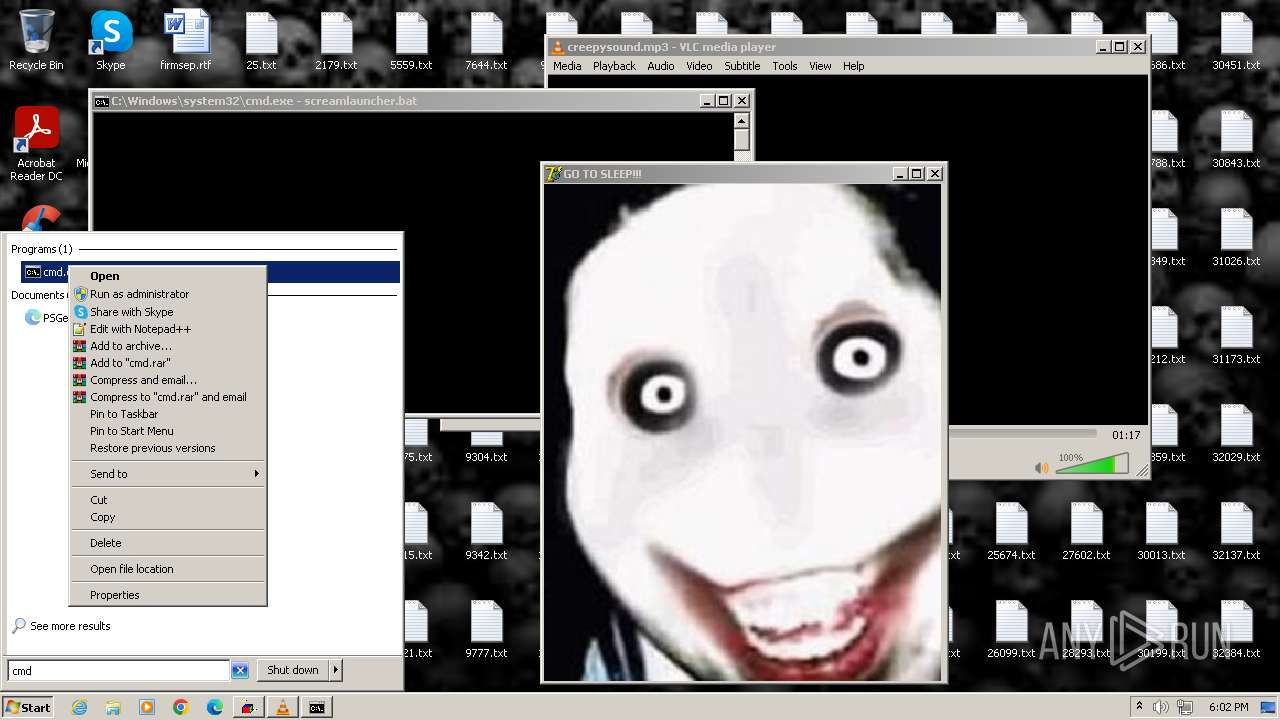Switch to cmd.exe taskbar button
The image size is (1280, 720).
(x=317, y=707)
